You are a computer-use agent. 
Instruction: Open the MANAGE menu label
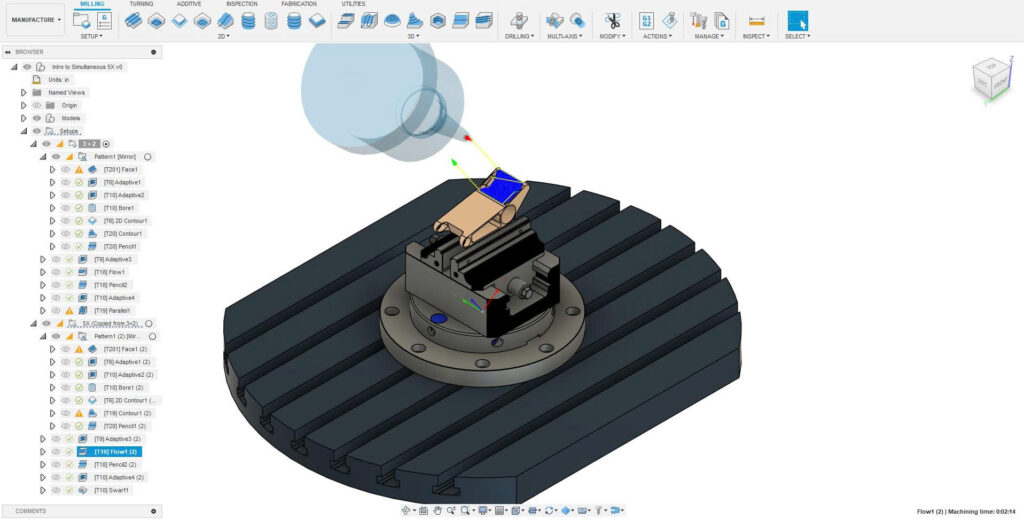709,37
